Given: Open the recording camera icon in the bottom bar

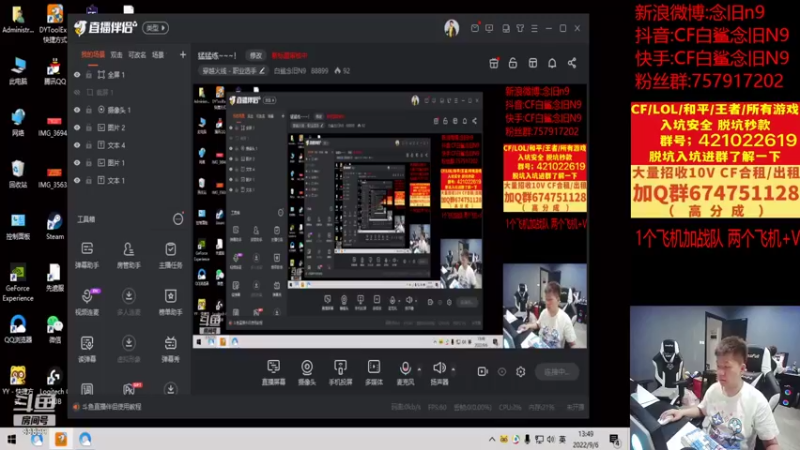Looking at the screenshot, I should [482, 372].
